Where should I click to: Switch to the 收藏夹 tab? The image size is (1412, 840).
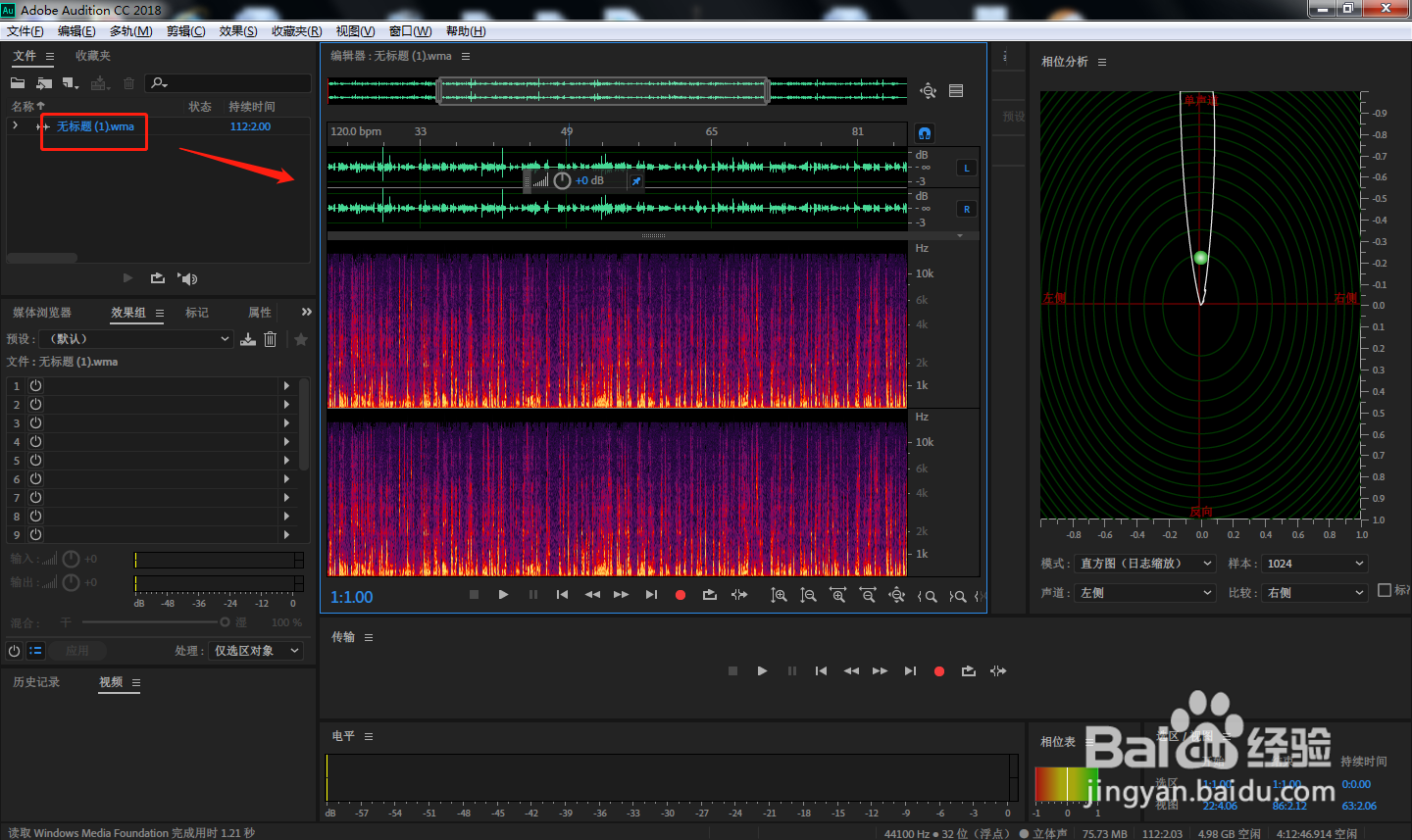click(x=93, y=56)
